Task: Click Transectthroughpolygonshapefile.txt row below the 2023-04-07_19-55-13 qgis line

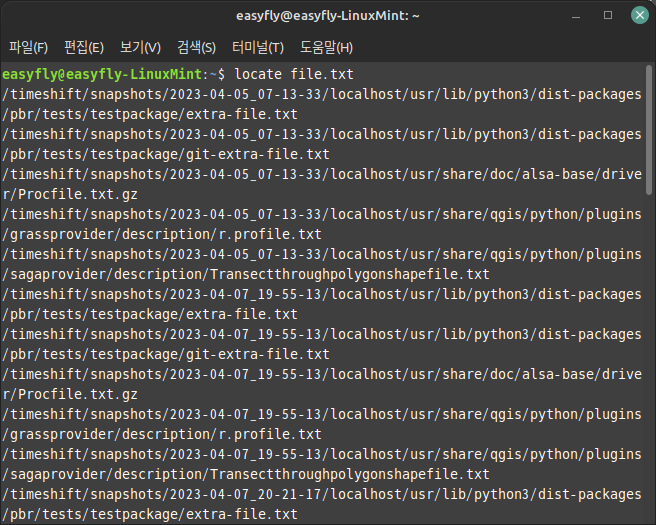Action: pyautogui.click(x=246, y=474)
